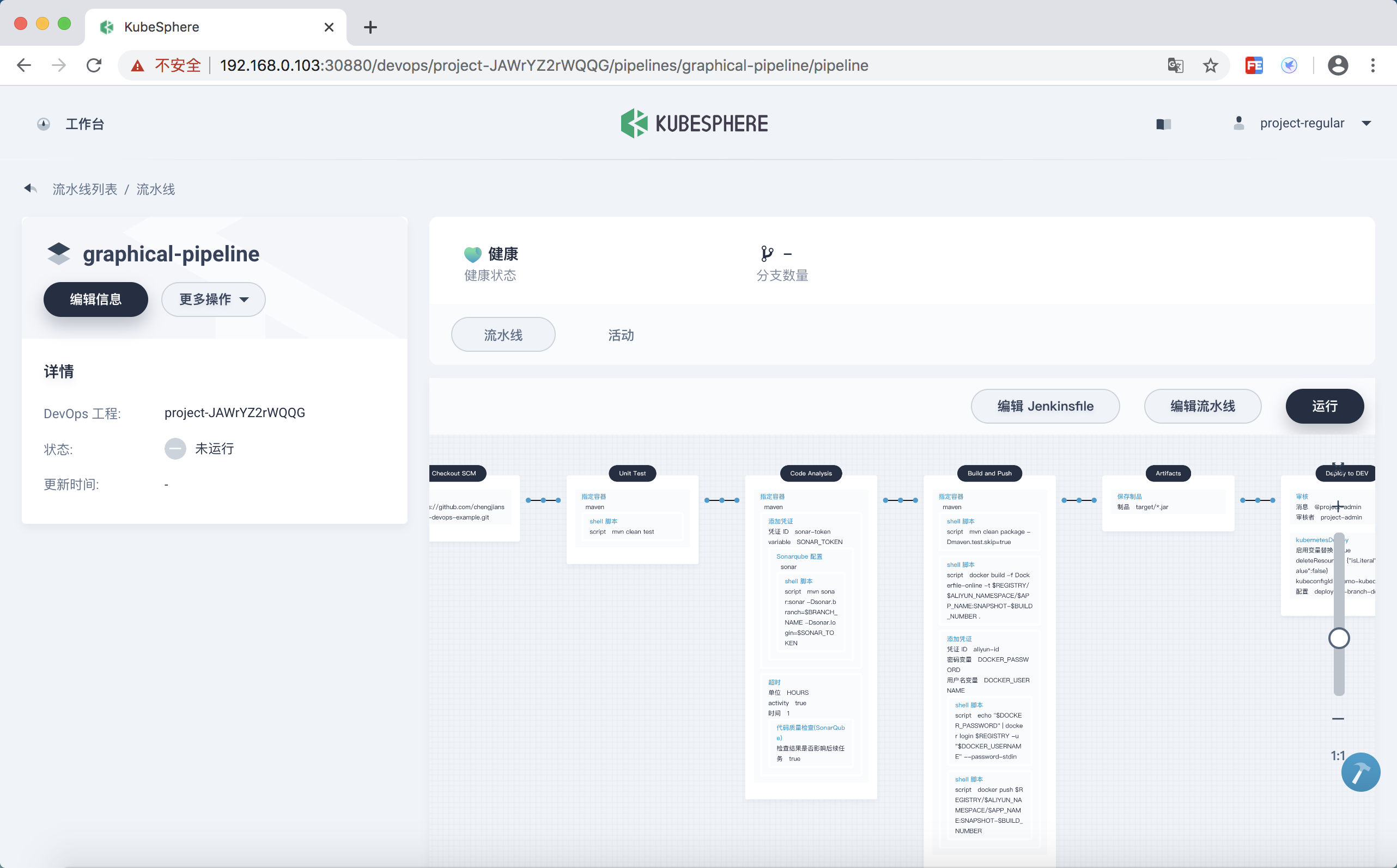Screen dimensions: 1397x868
Task: Click the zoom out minus icon
Action: 1338,718
